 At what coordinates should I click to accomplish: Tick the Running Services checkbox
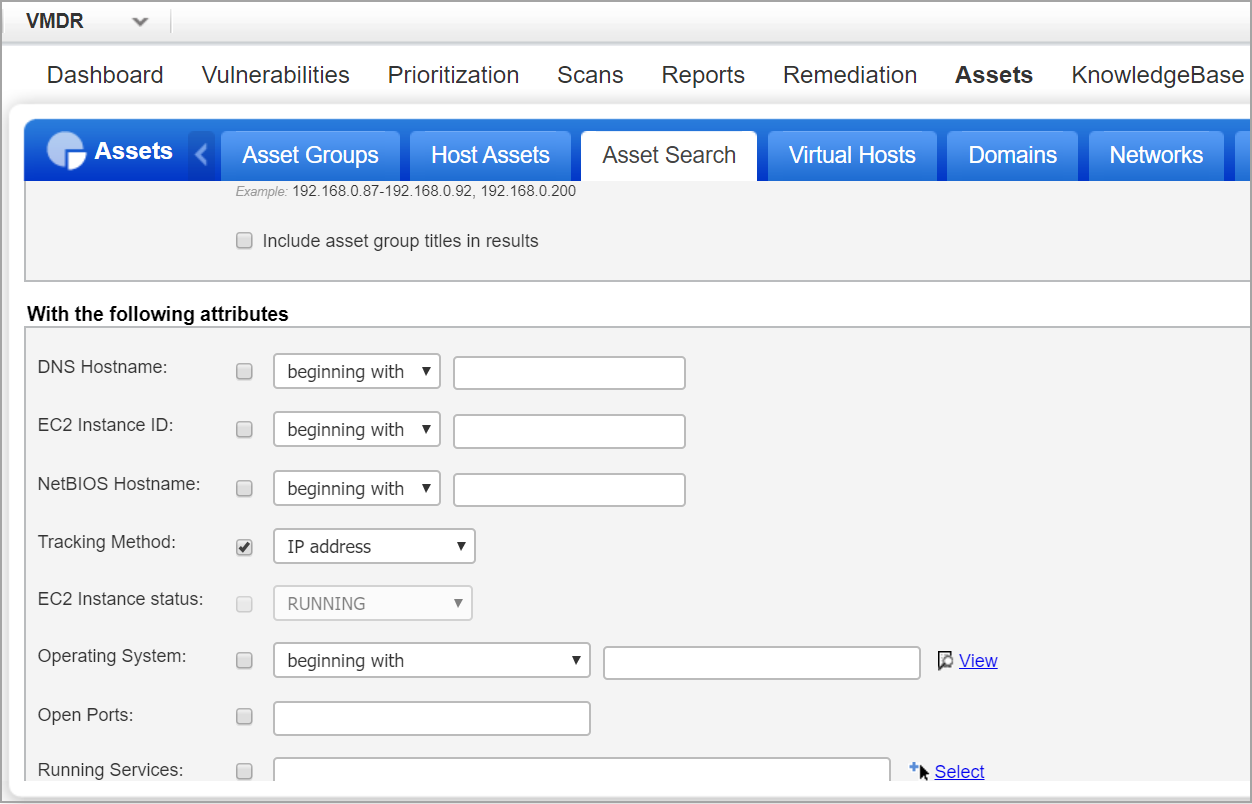click(244, 771)
